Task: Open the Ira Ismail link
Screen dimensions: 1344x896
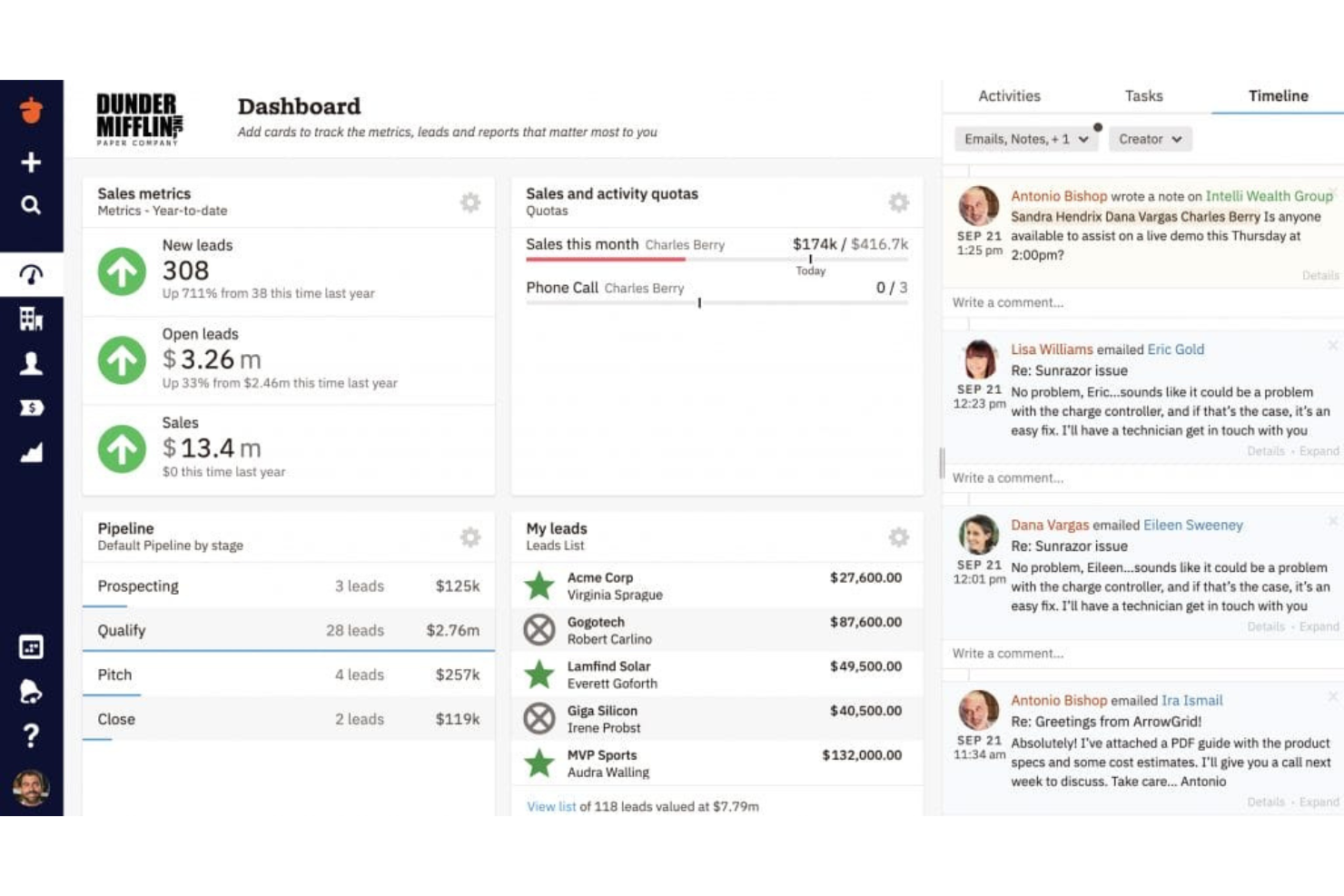Action: (1192, 701)
